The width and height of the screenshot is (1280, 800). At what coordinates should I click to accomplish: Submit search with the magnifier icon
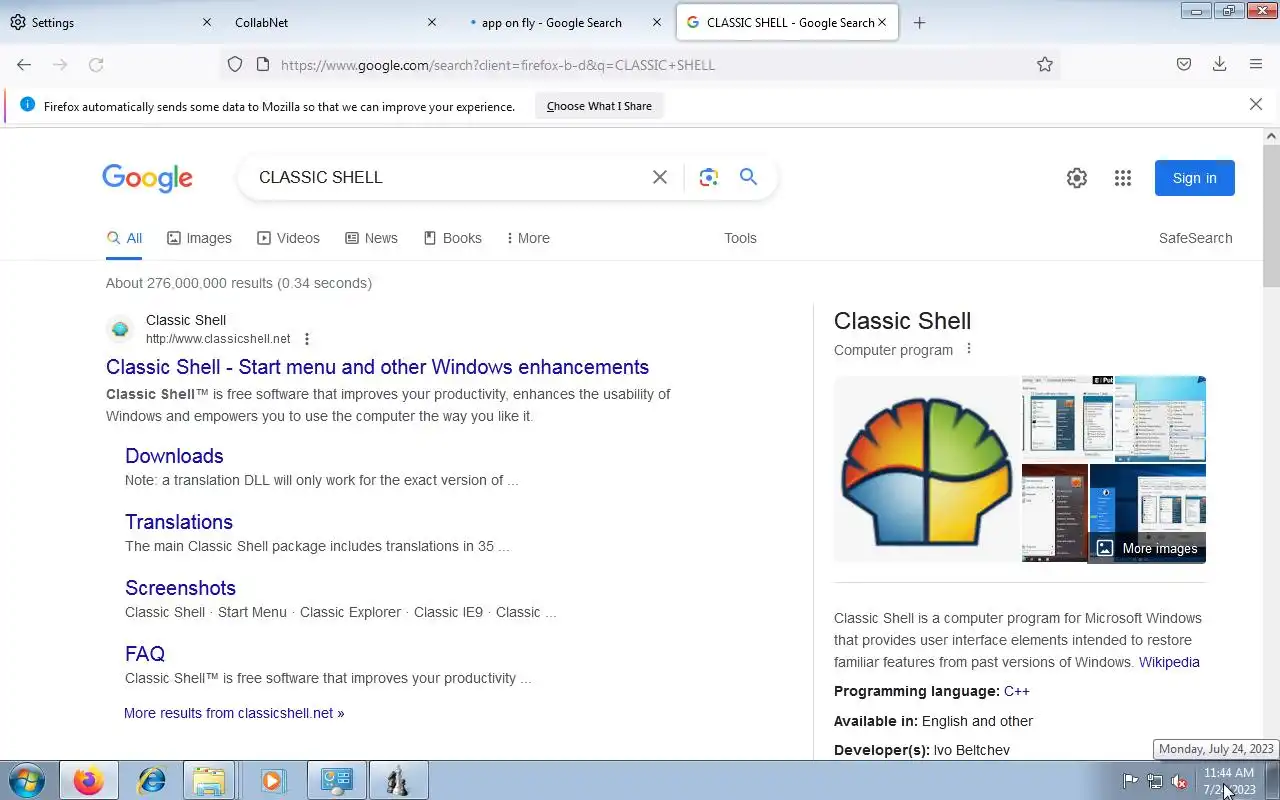[x=748, y=177]
